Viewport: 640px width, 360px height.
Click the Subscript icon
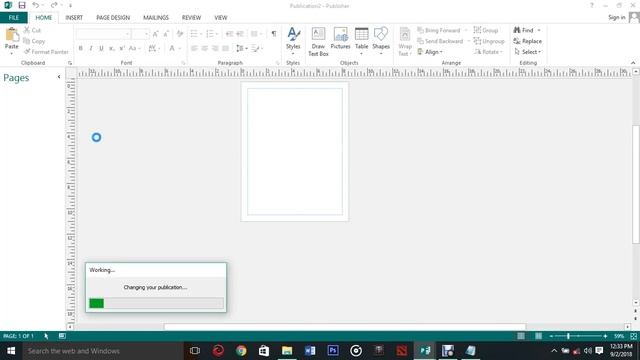click(x=111, y=48)
